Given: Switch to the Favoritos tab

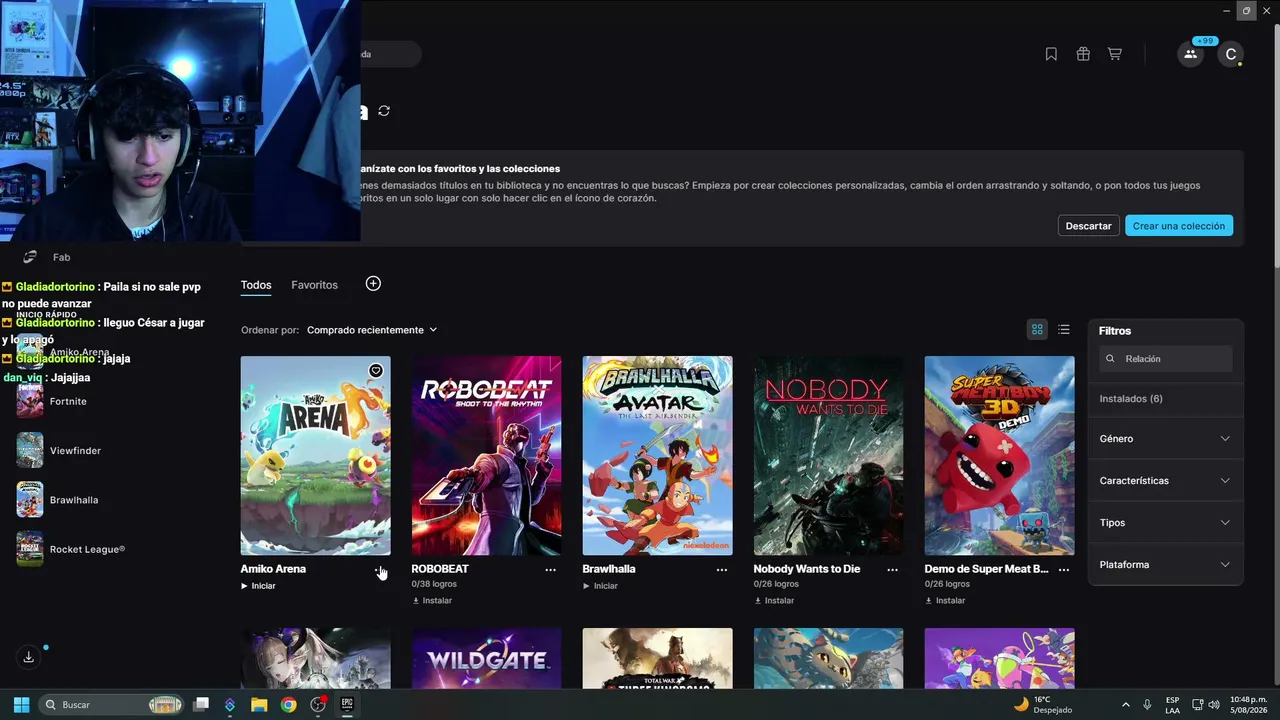Looking at the screenshot, I should [x=314, y=285].
